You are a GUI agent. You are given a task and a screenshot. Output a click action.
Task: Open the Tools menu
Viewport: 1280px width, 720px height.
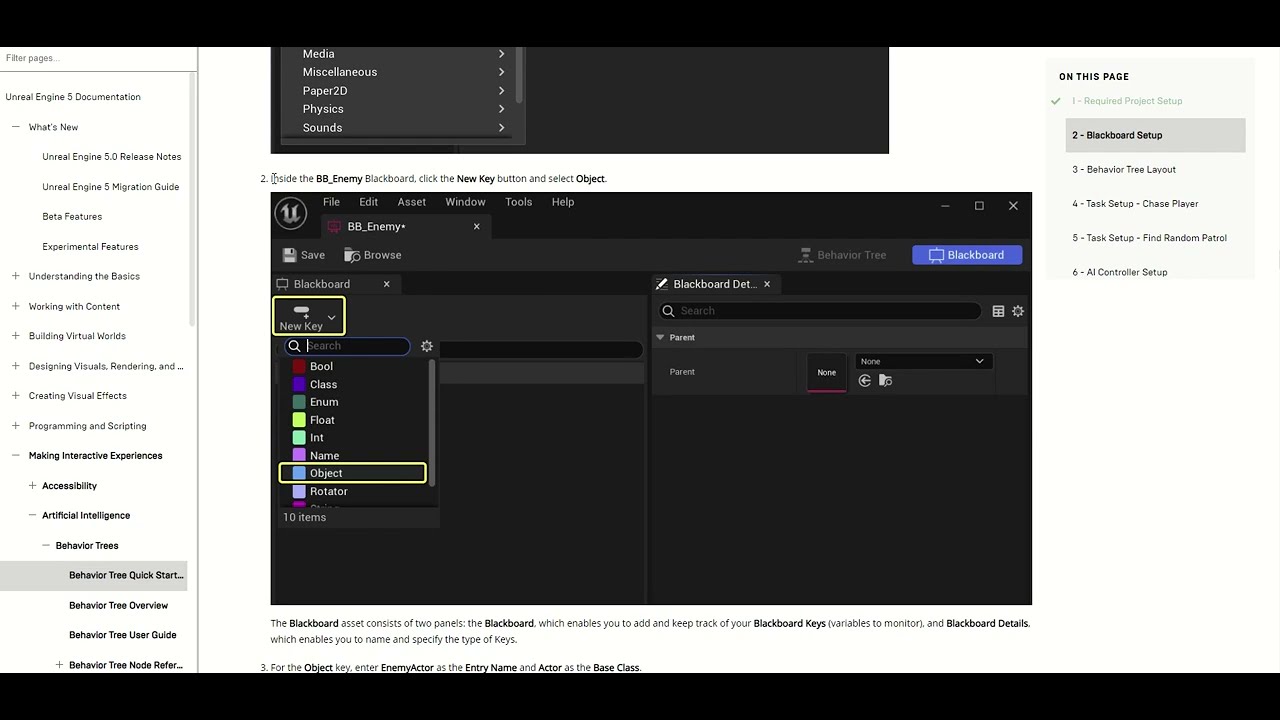tap(519, 202)
